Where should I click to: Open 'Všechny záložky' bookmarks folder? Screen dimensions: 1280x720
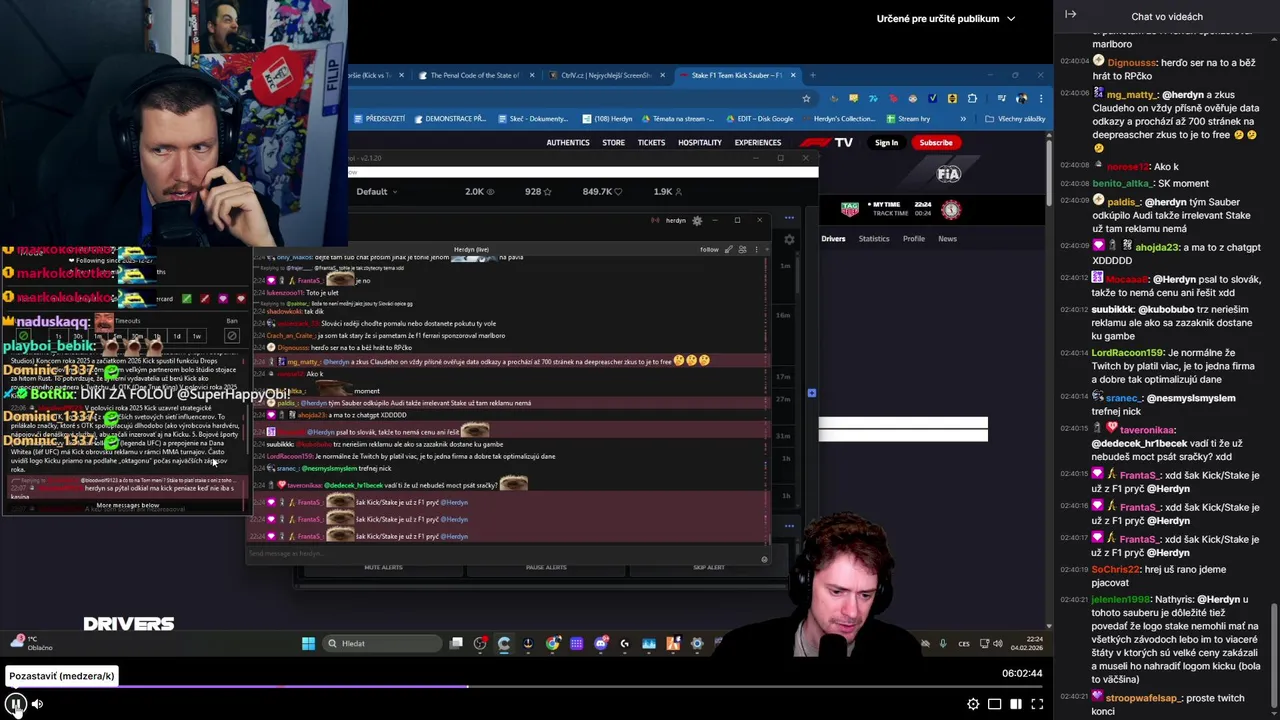click(1015, 118)
